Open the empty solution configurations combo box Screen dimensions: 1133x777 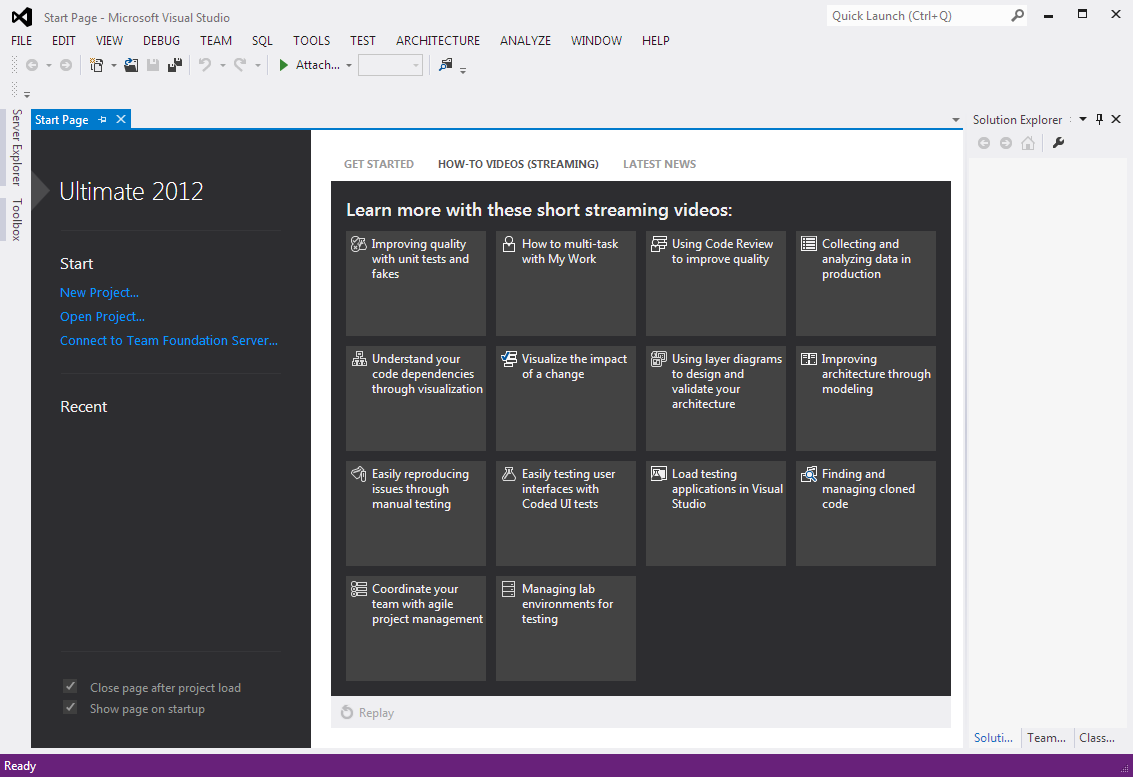pyautogui.click(x=390, y=65)
